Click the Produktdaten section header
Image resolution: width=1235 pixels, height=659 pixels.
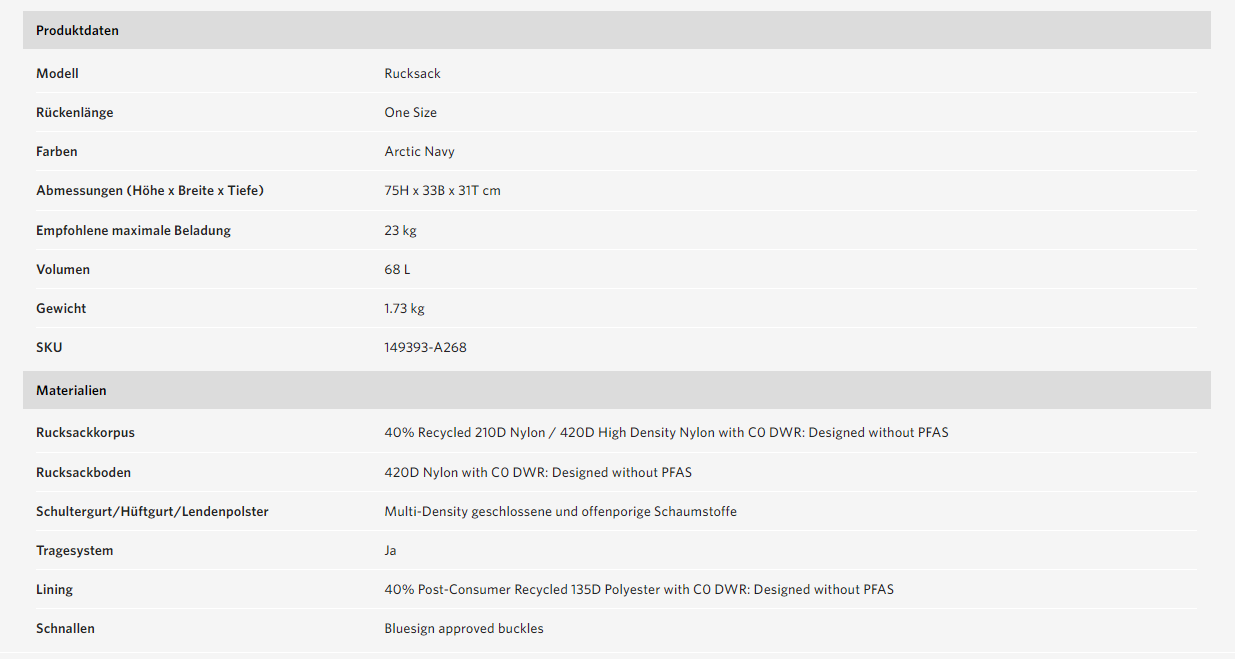tap(77, 31)
